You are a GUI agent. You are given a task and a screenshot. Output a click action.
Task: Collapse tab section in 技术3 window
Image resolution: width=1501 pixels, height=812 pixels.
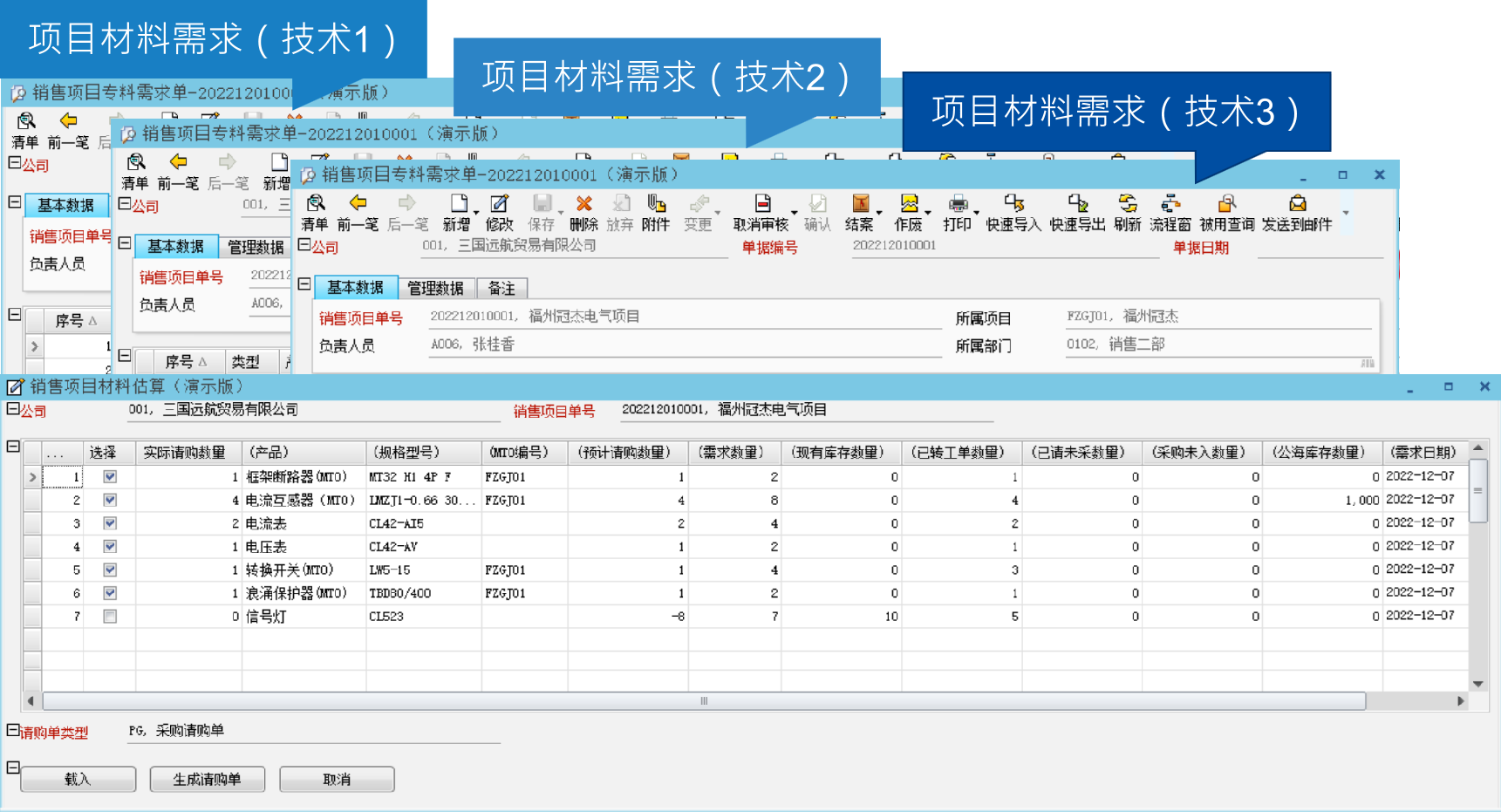click(304, 283)
